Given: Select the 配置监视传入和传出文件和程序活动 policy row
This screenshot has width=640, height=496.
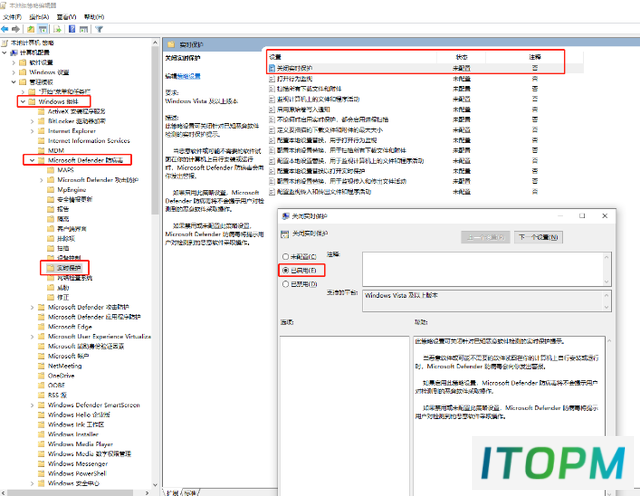Looking at the screenshot, I should tap(424, 191).
